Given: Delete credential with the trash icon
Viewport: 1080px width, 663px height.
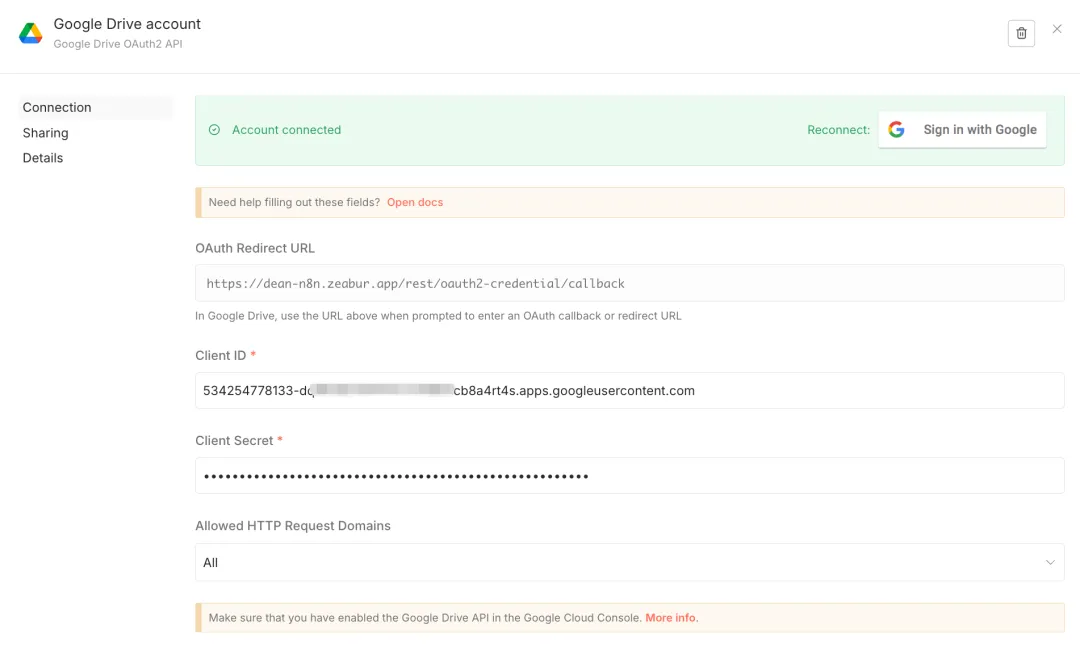Looking at the screenshot, I should pos(1021,33).
